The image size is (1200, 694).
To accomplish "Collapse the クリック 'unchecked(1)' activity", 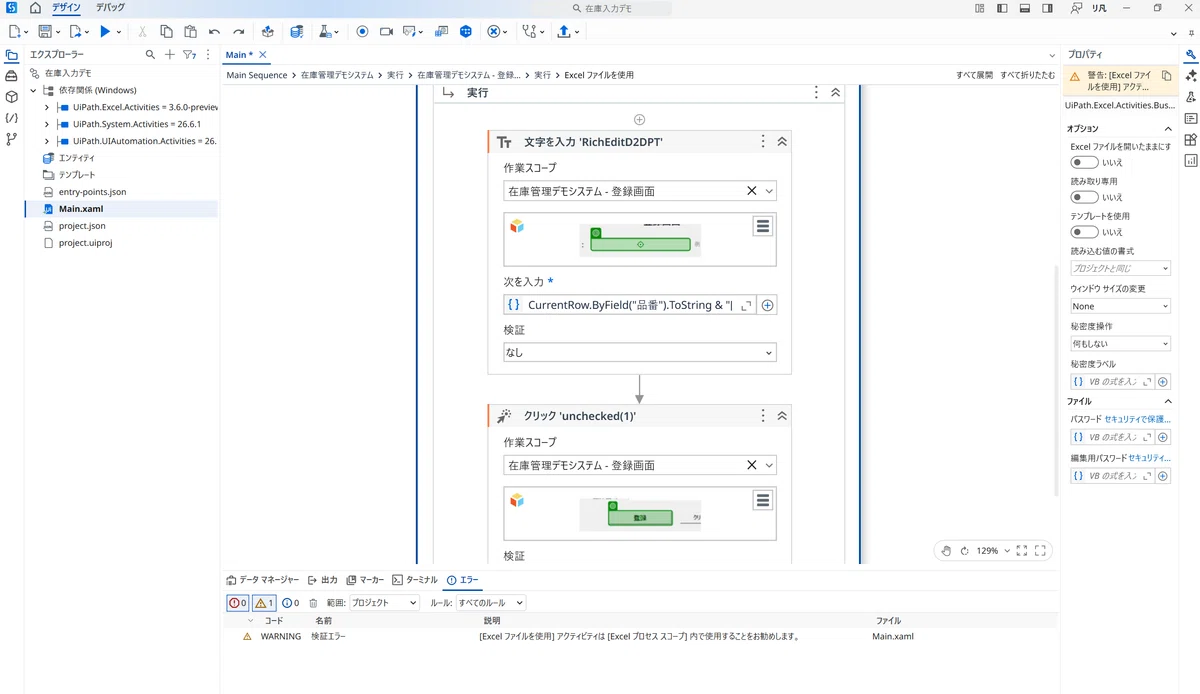I will coord(782,416).
